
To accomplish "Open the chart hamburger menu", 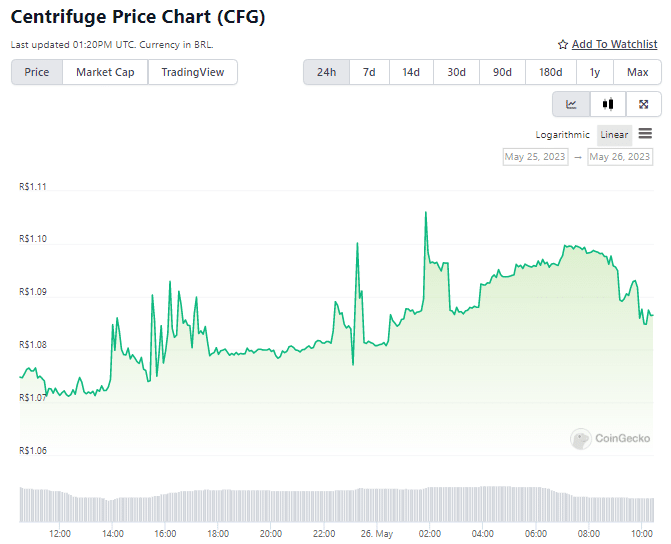I will (x=645, y=134).
